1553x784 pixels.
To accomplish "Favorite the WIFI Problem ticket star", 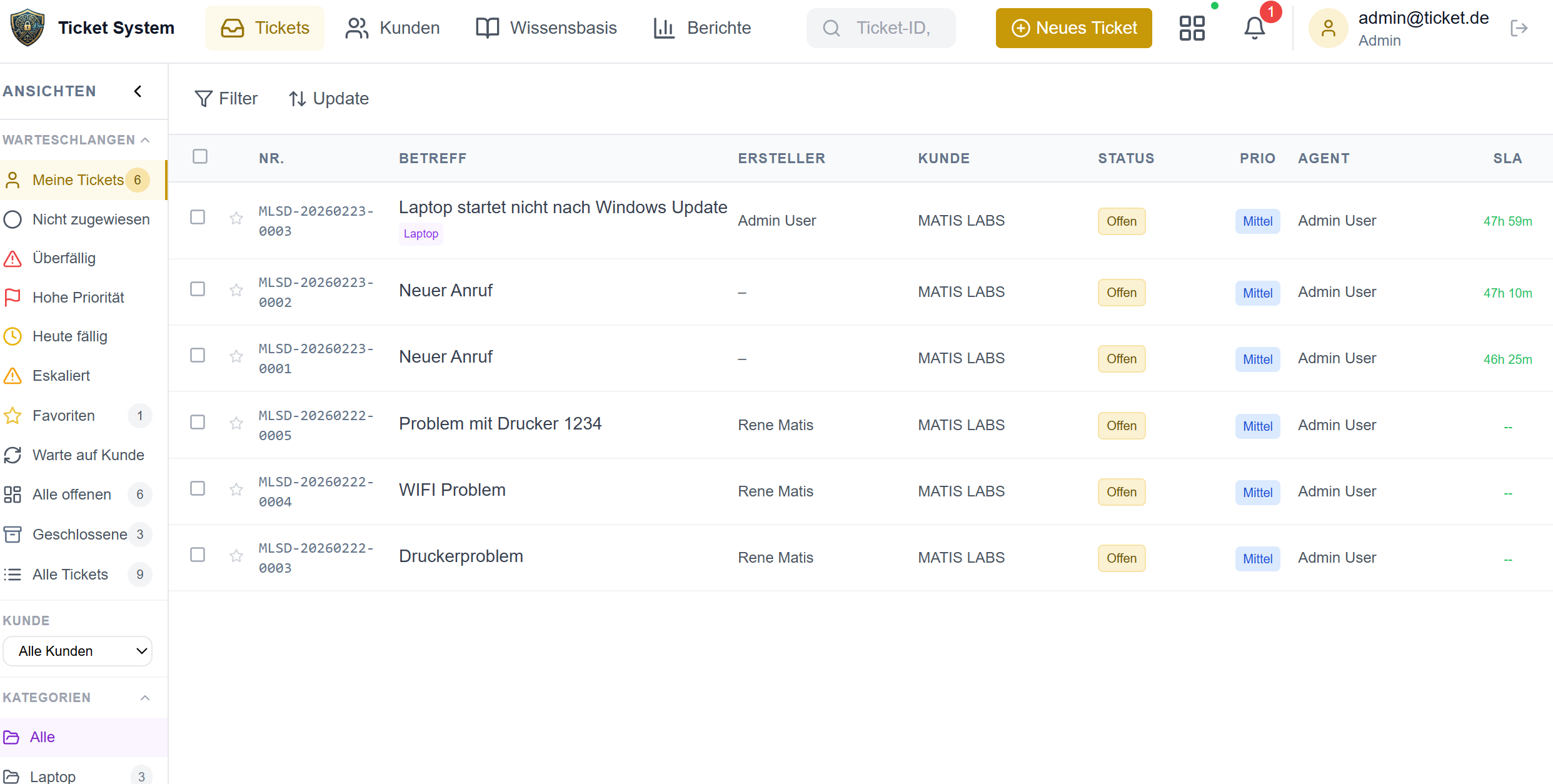I will coord(236,490).
